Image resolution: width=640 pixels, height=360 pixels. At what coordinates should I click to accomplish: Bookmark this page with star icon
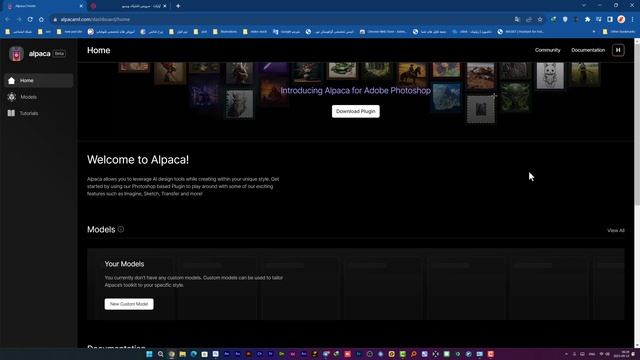(x=540, y=19)
